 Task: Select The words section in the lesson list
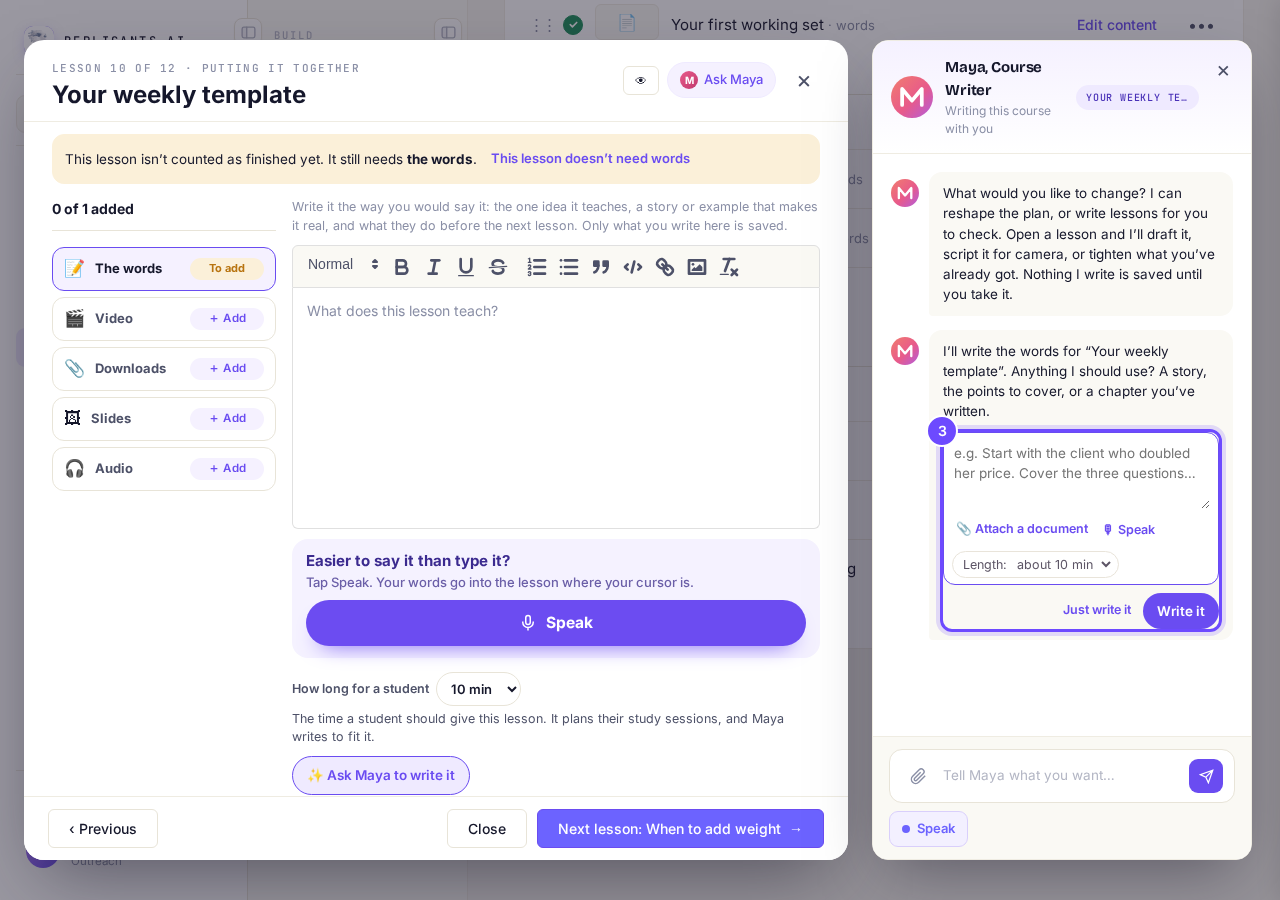point(164,269)
